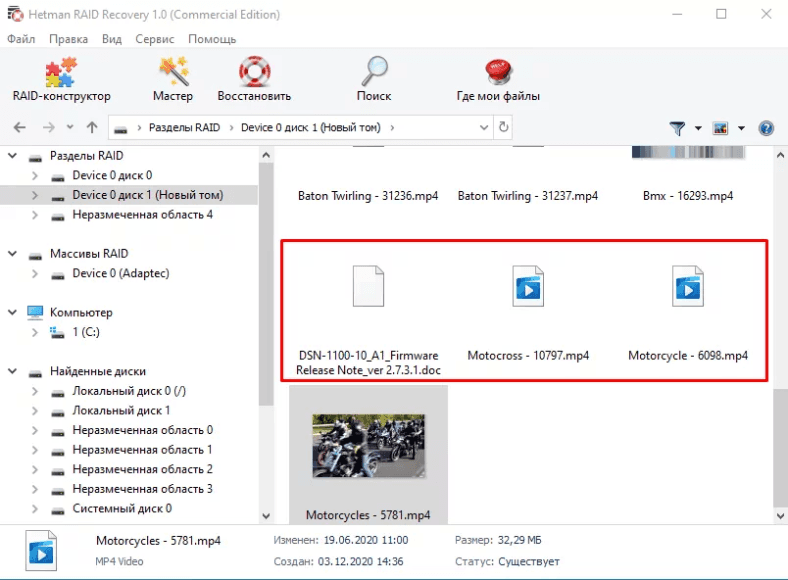Click the file list scroll up arrow
Screen dimensions: 788x580
pyautogui.click(x=780, y=155)
